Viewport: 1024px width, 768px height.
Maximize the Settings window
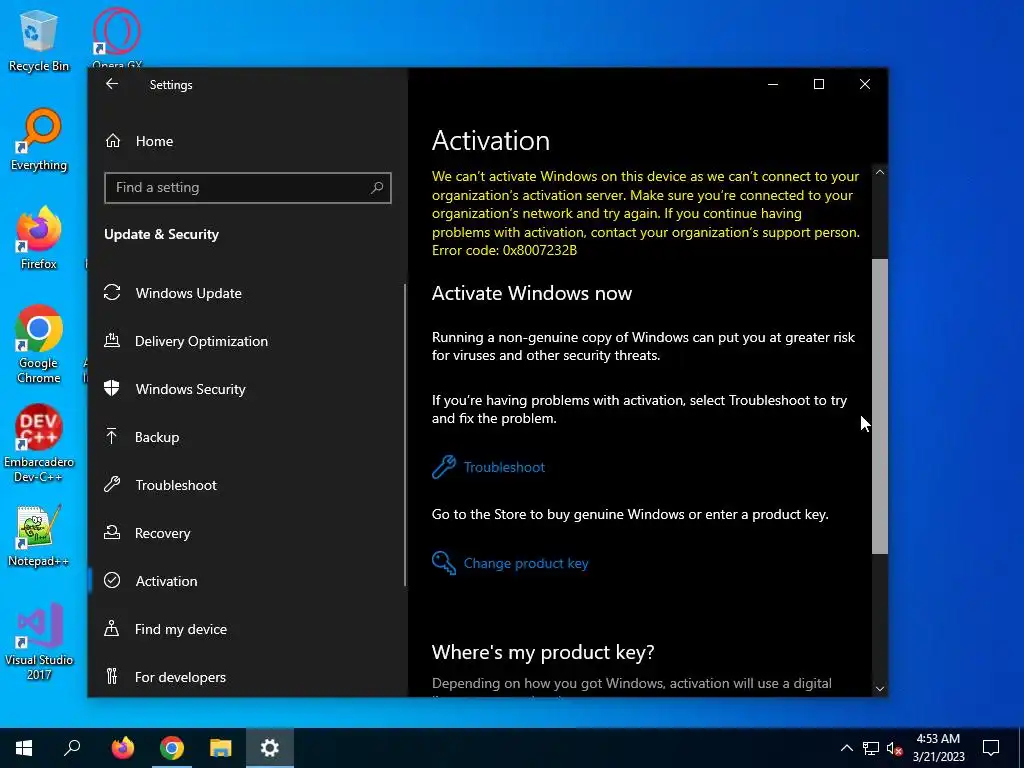click(x=818, y=84)
